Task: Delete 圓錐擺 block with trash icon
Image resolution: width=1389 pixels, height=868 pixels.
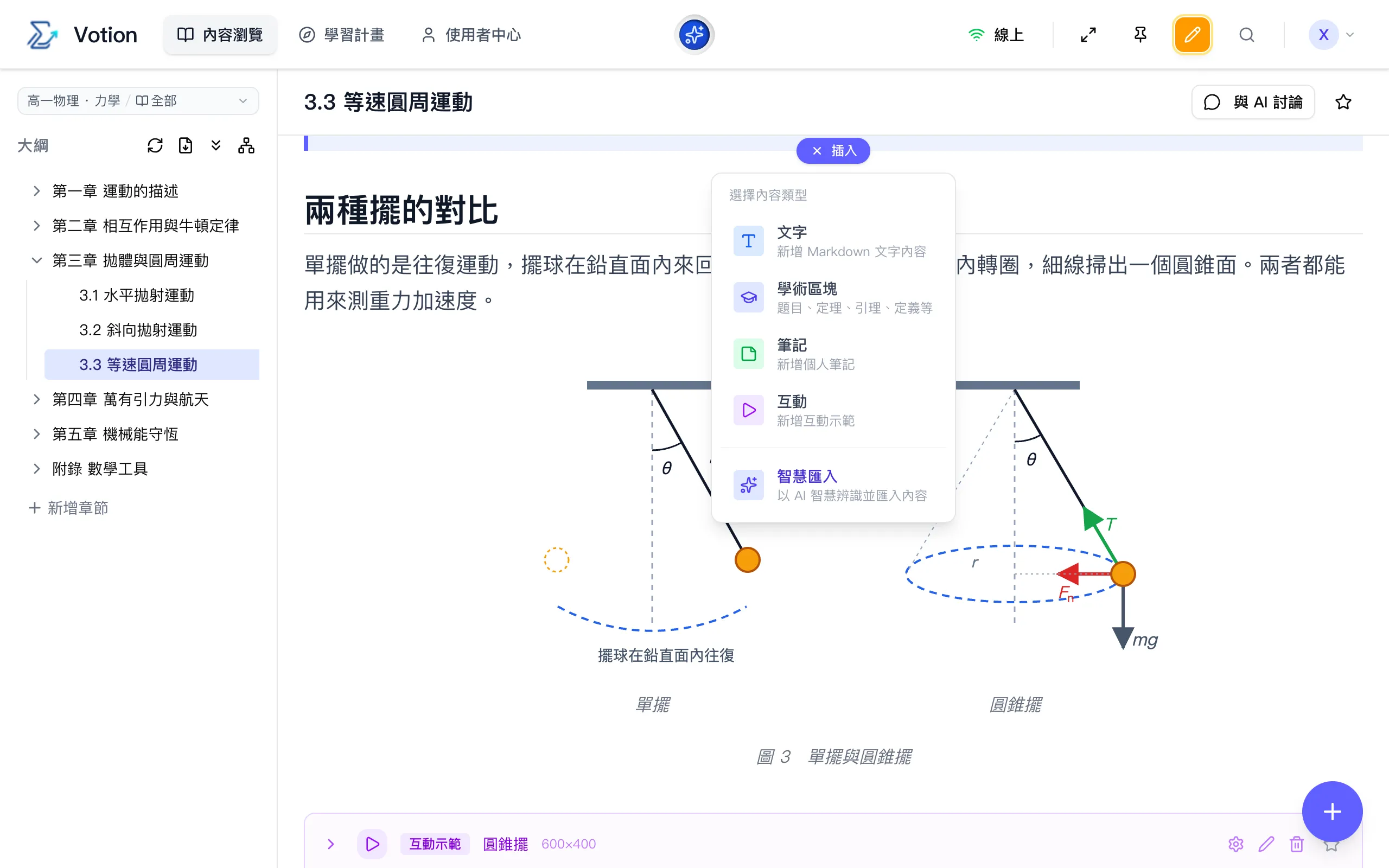Action: pos(1297,844)
